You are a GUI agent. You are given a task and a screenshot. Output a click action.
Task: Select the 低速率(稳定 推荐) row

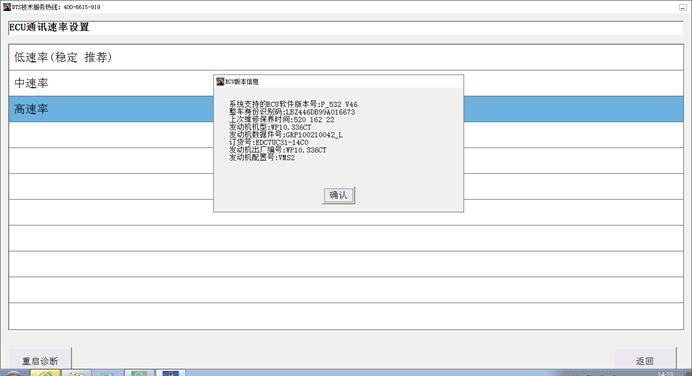[346, 57]
